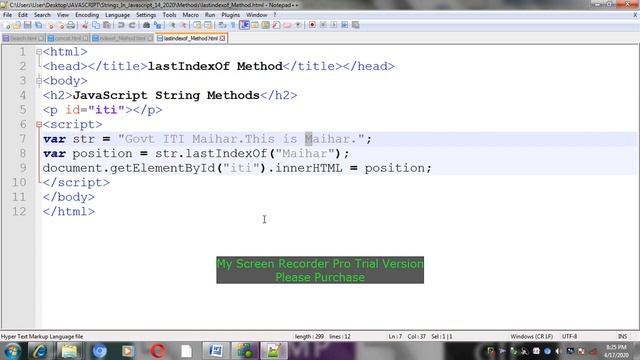The width and height of the screenshot is (640, 360).
Task: Toggle file monitoring (tail -f) eye icon
Action: coord(298,25)
